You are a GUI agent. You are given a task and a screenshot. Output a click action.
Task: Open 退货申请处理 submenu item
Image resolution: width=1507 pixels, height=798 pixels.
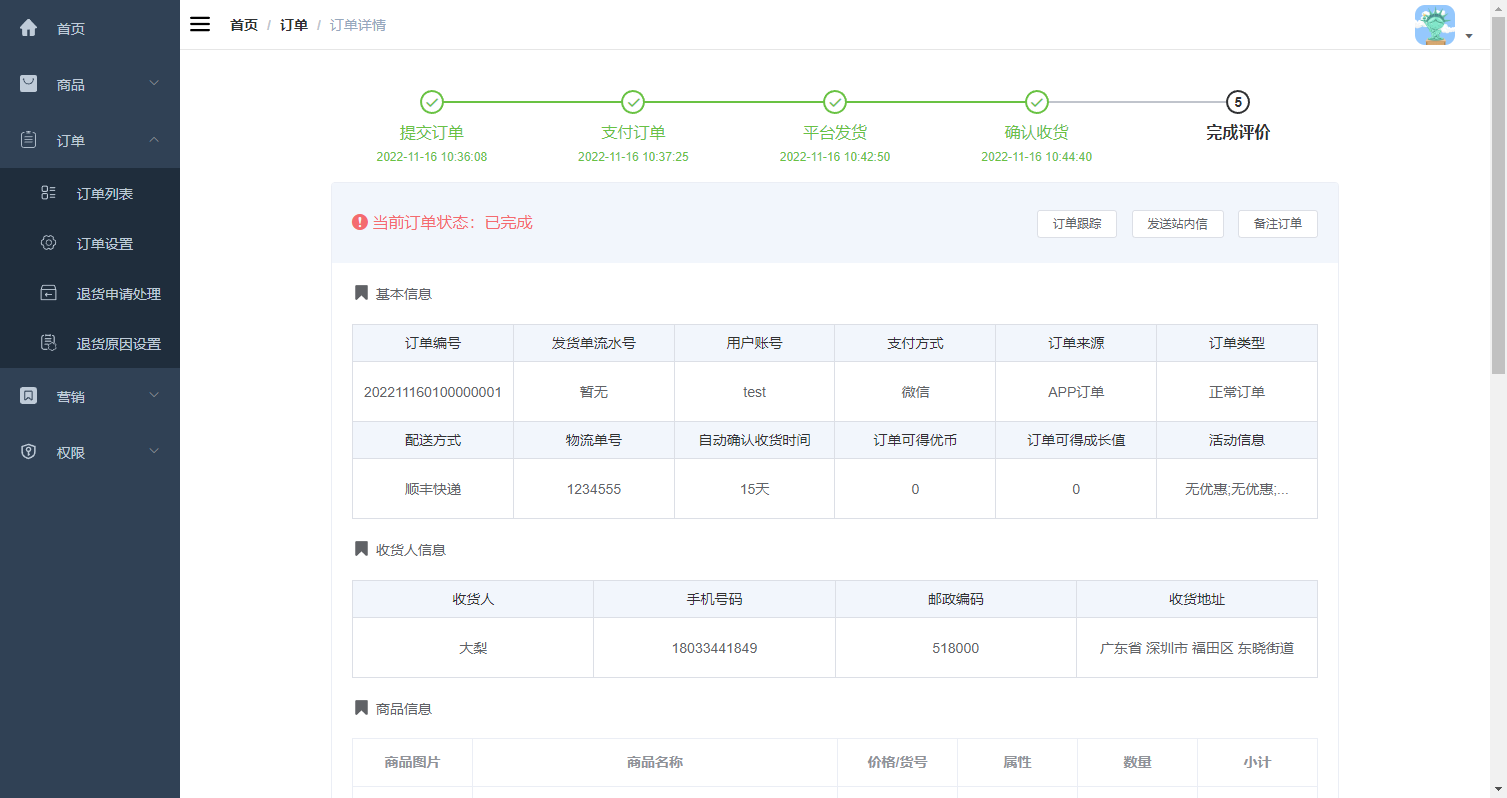90,293
